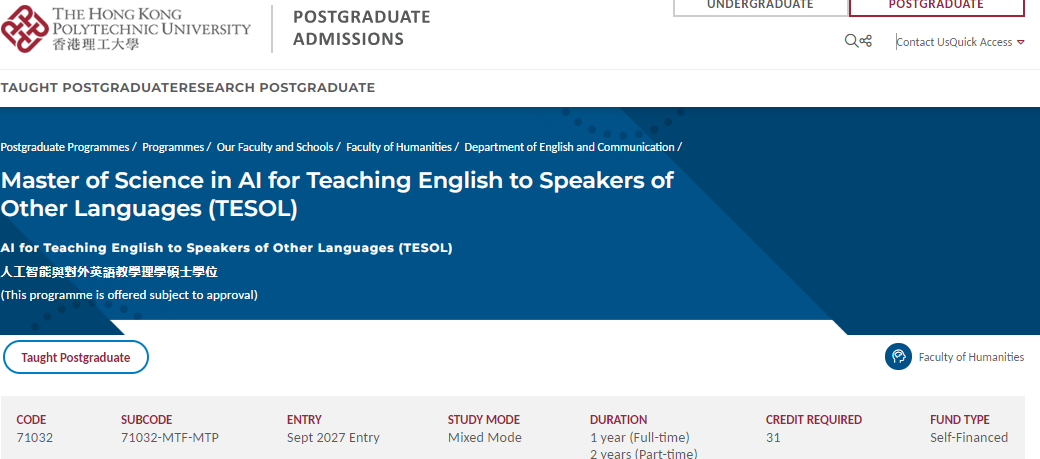Go to Our Faculty and Schools breadcrumb

pyautogui.click(x=275, y=147)
